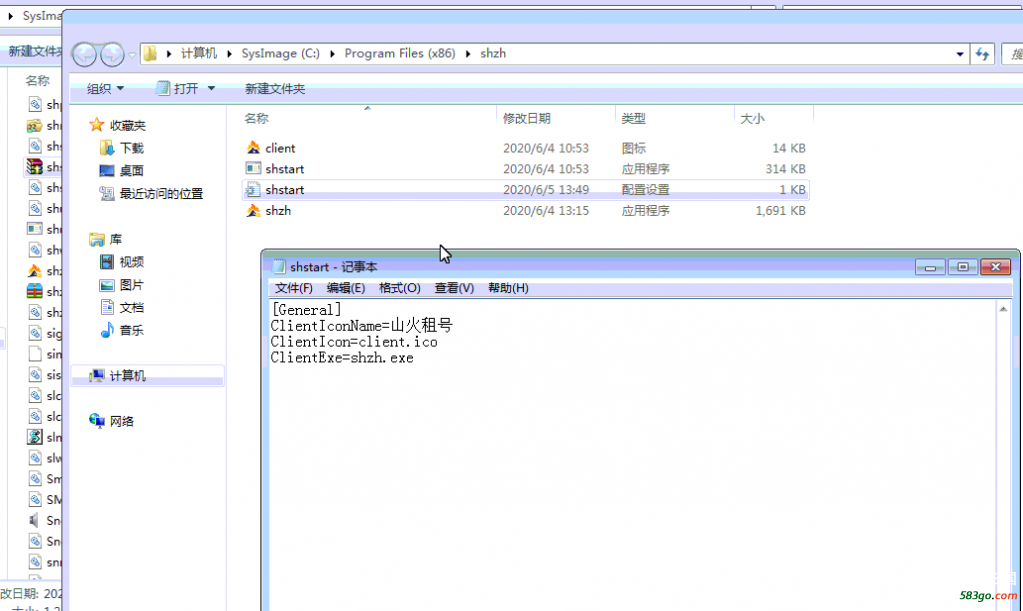Open the 网络 network icon
Viewport: 1023px width, 611px height.
[97, 421]
